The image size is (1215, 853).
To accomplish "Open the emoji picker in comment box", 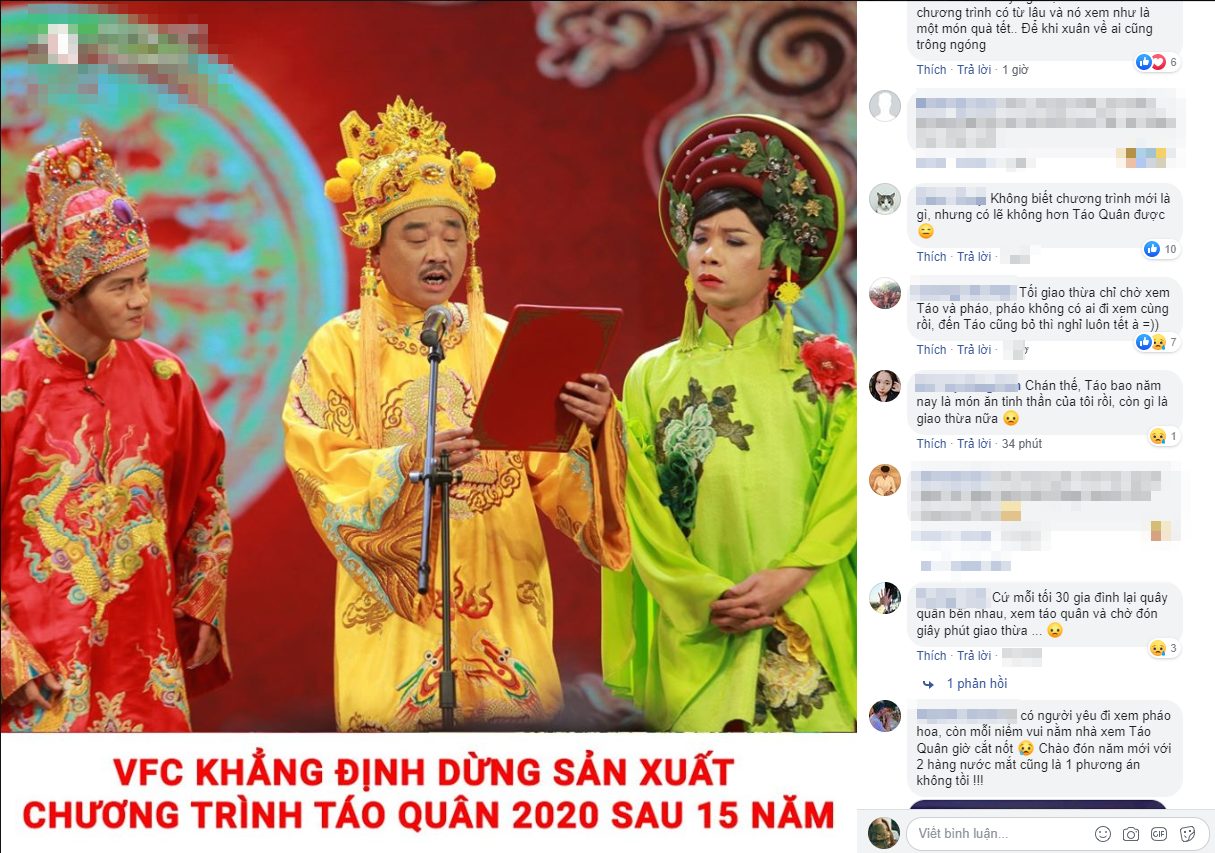I will click(x=1103, y=834).
